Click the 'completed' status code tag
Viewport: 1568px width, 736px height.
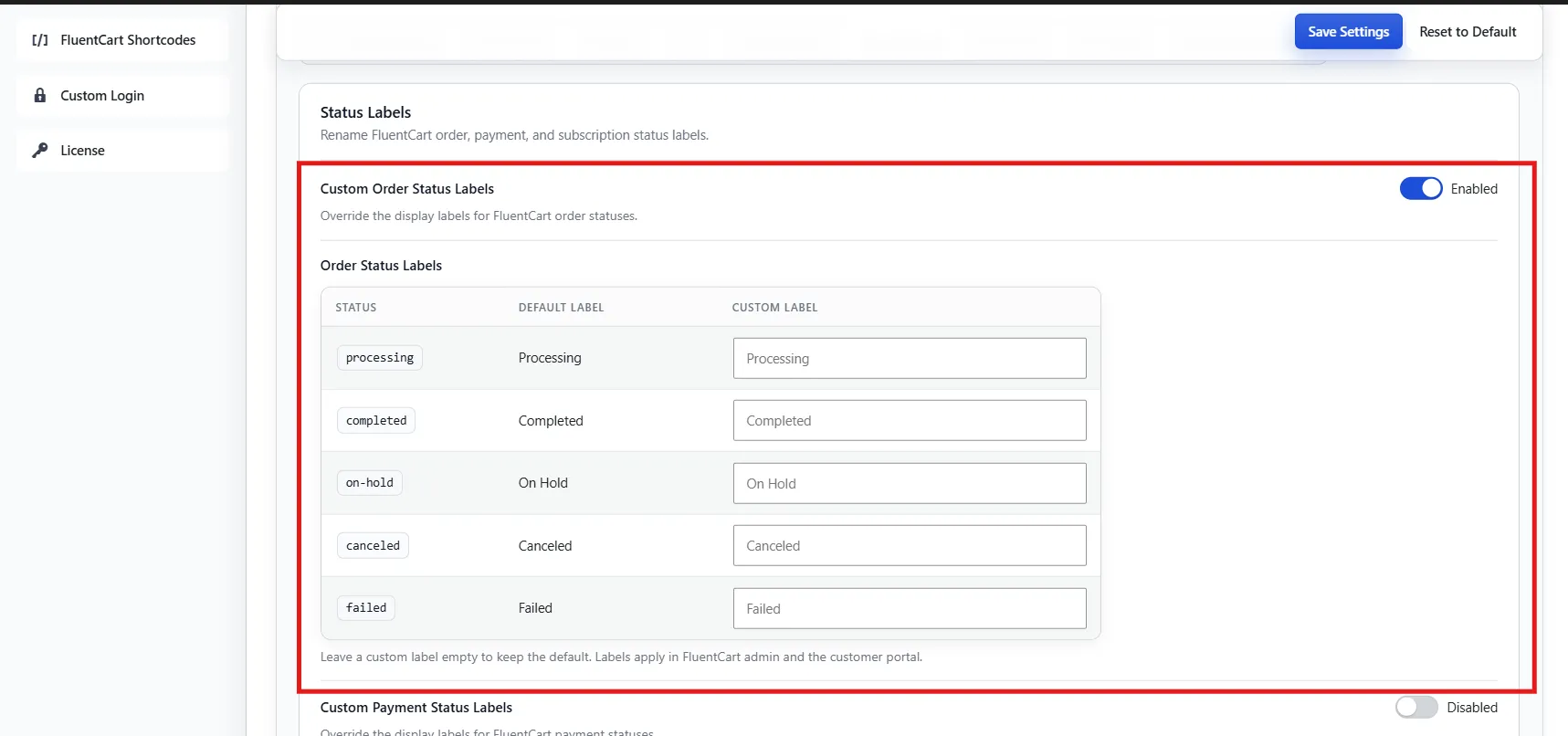point(376,420)
